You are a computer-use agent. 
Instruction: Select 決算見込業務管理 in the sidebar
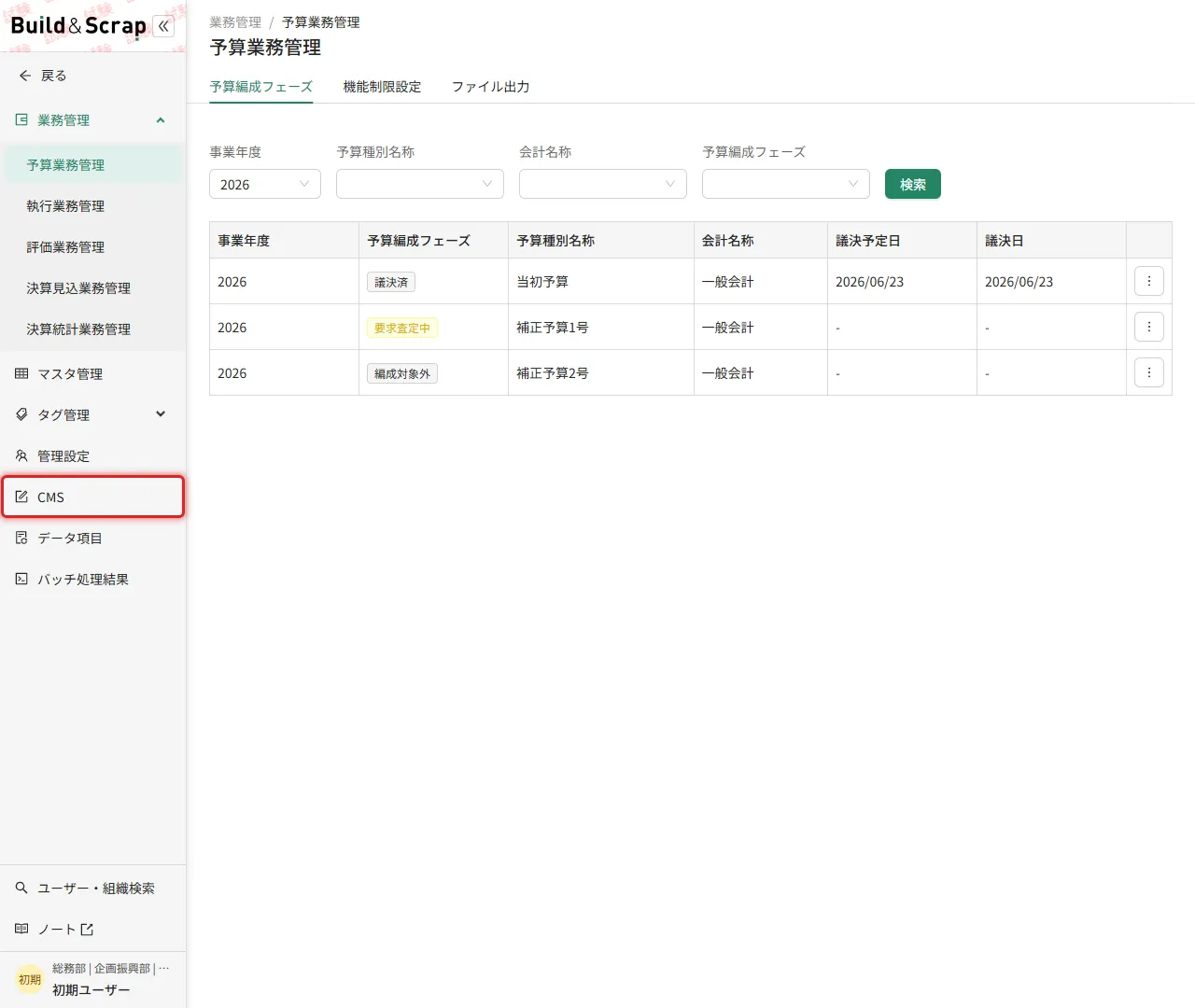[x=92, y=288]
